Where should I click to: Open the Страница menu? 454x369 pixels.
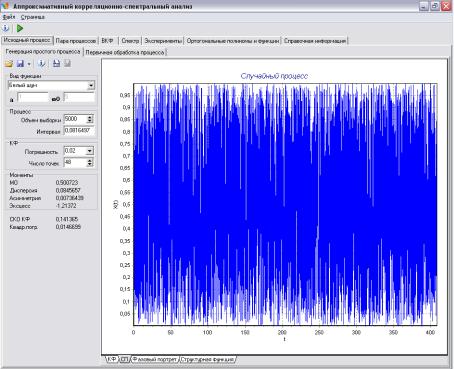click(33, 17)
